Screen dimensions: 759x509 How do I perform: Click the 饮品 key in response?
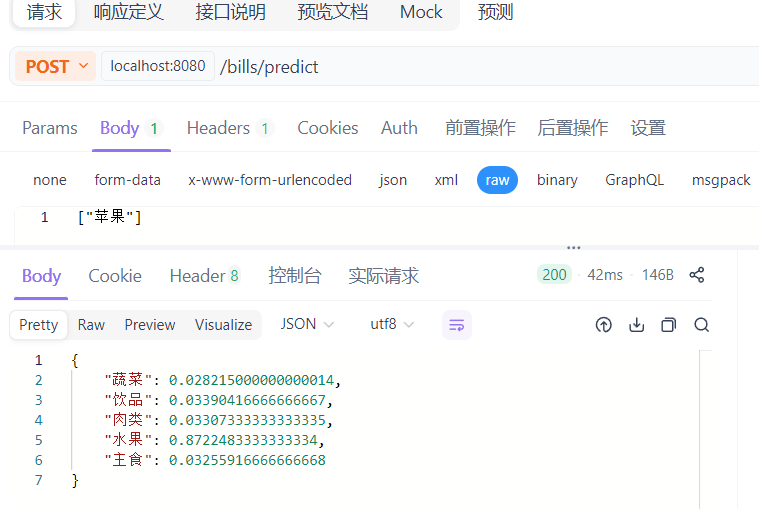[x=128, y=400]
